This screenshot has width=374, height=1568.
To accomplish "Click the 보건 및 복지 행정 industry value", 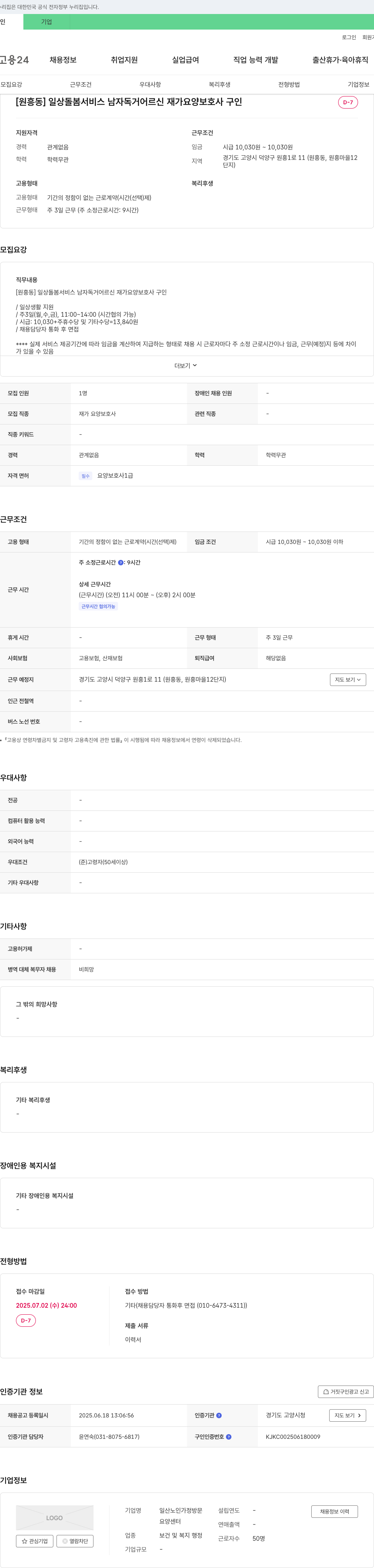I will pos(181,1535).
